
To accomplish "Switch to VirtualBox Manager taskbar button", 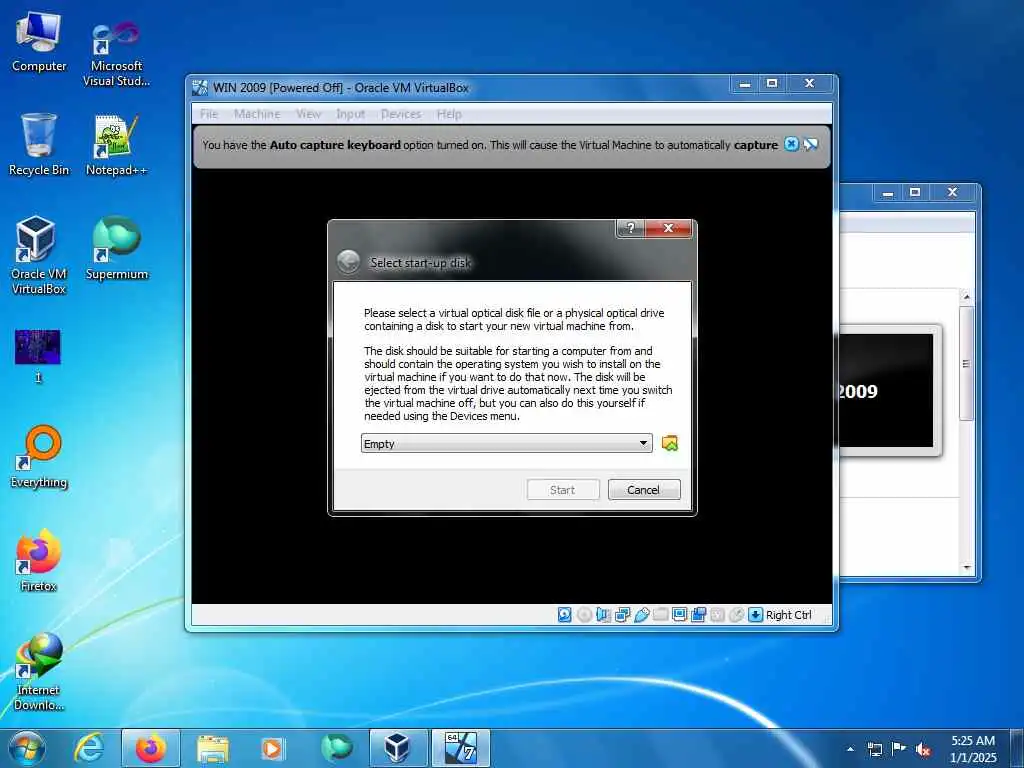I will [x=398, y=748].
